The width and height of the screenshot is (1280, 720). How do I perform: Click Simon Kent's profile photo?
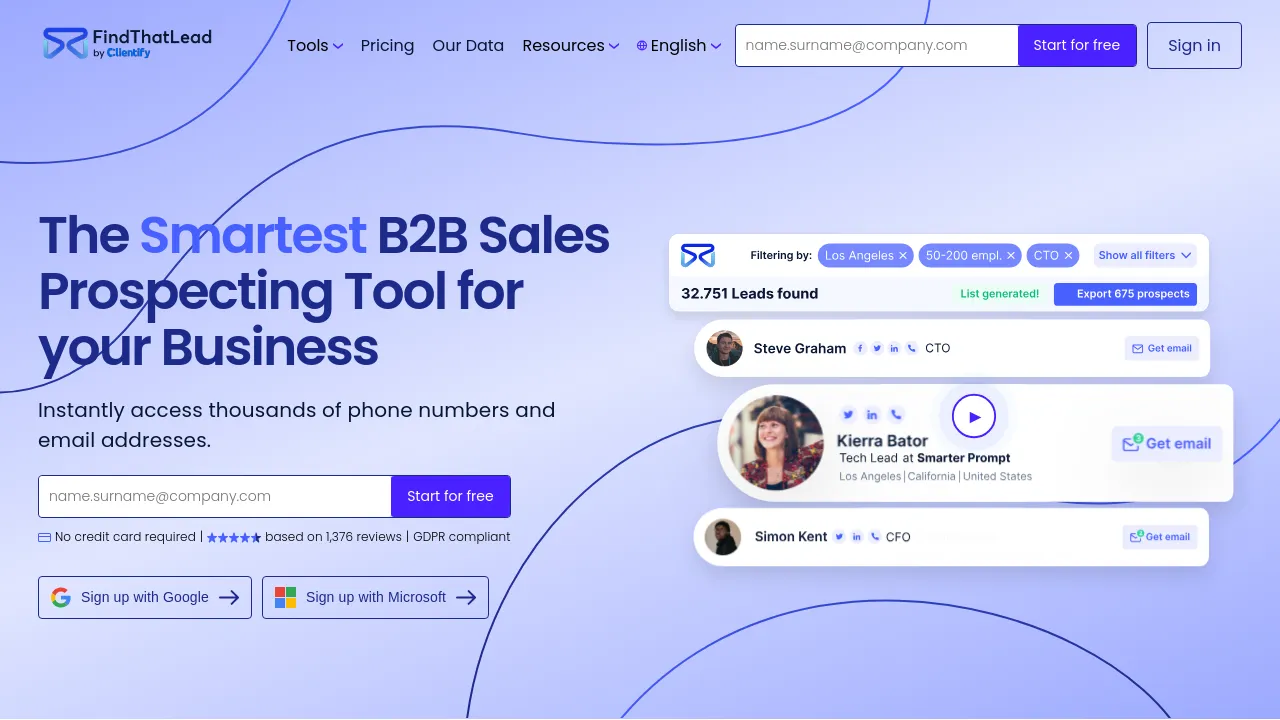point(723,537)
